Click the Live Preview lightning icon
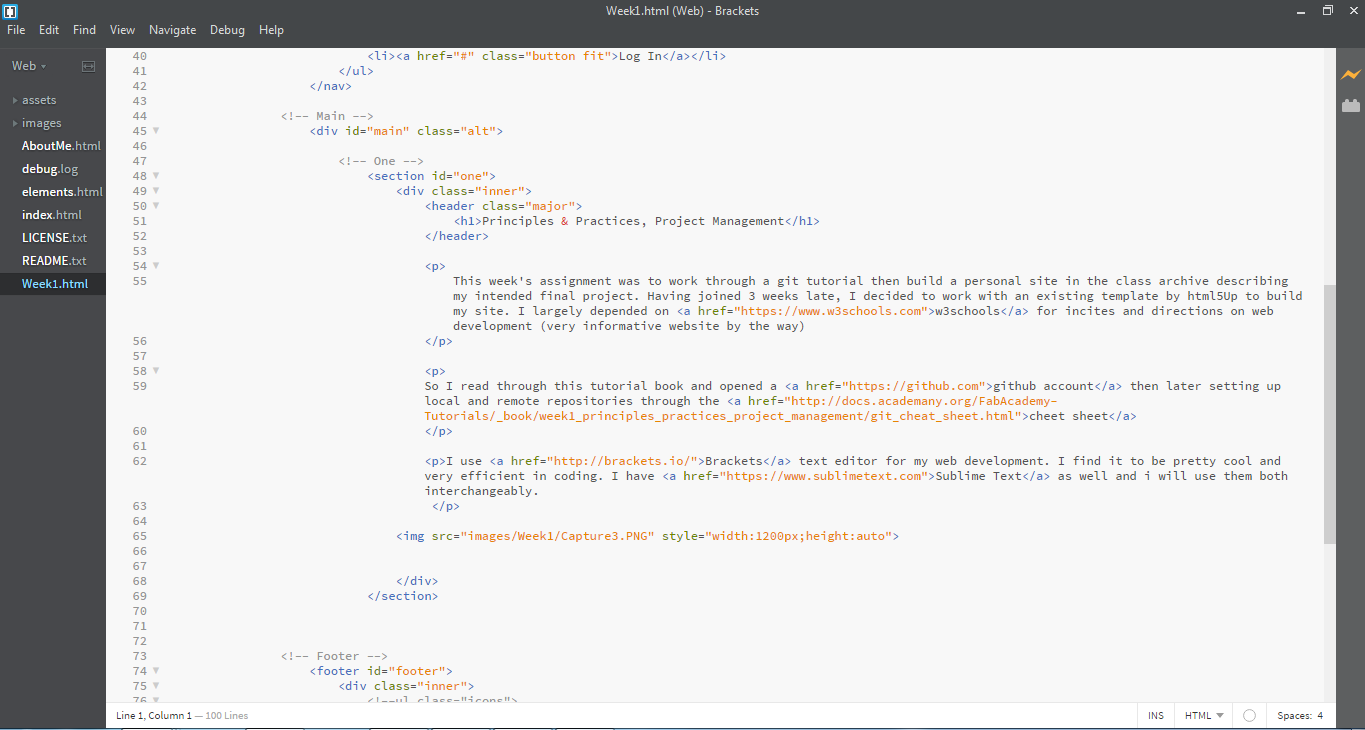1365x730 pixels. (1351, 75)
